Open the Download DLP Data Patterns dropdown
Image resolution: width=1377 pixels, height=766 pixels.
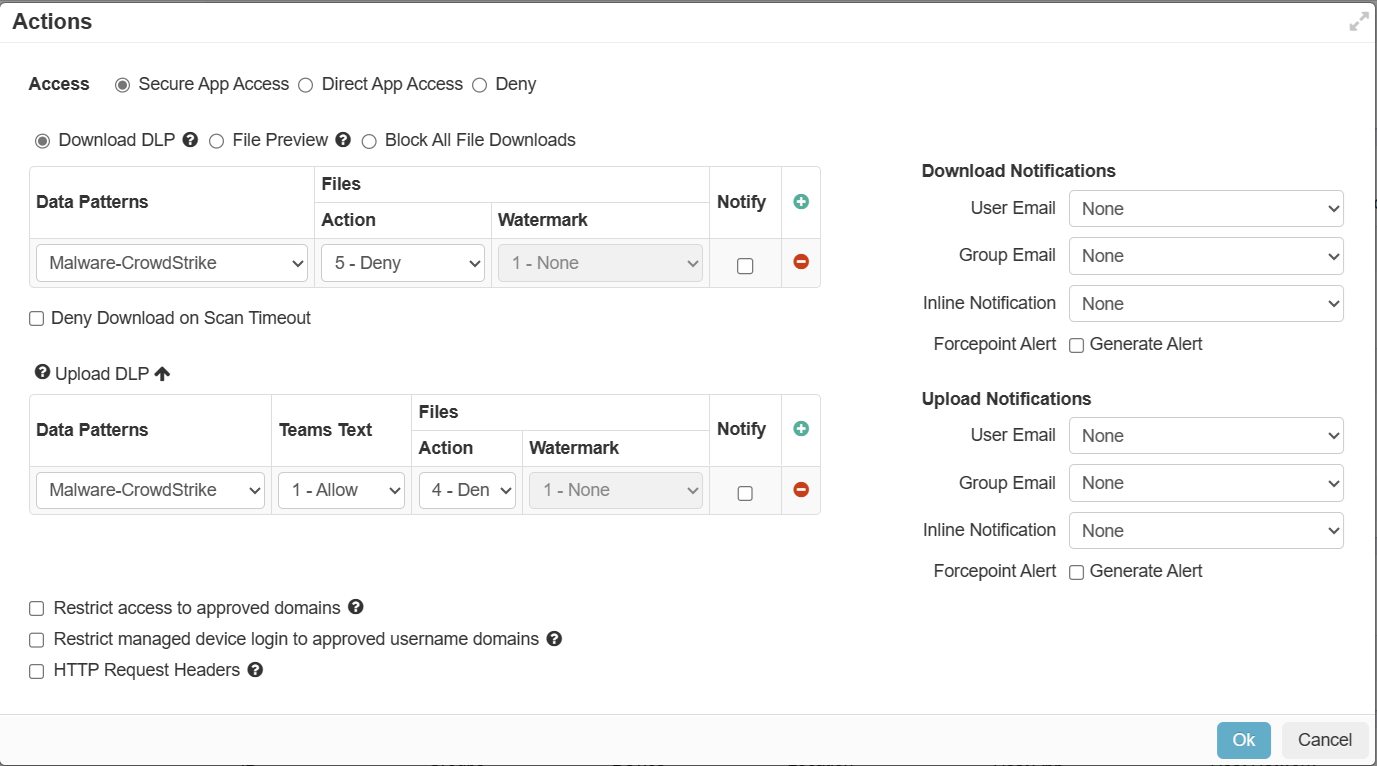pos(172,263)
